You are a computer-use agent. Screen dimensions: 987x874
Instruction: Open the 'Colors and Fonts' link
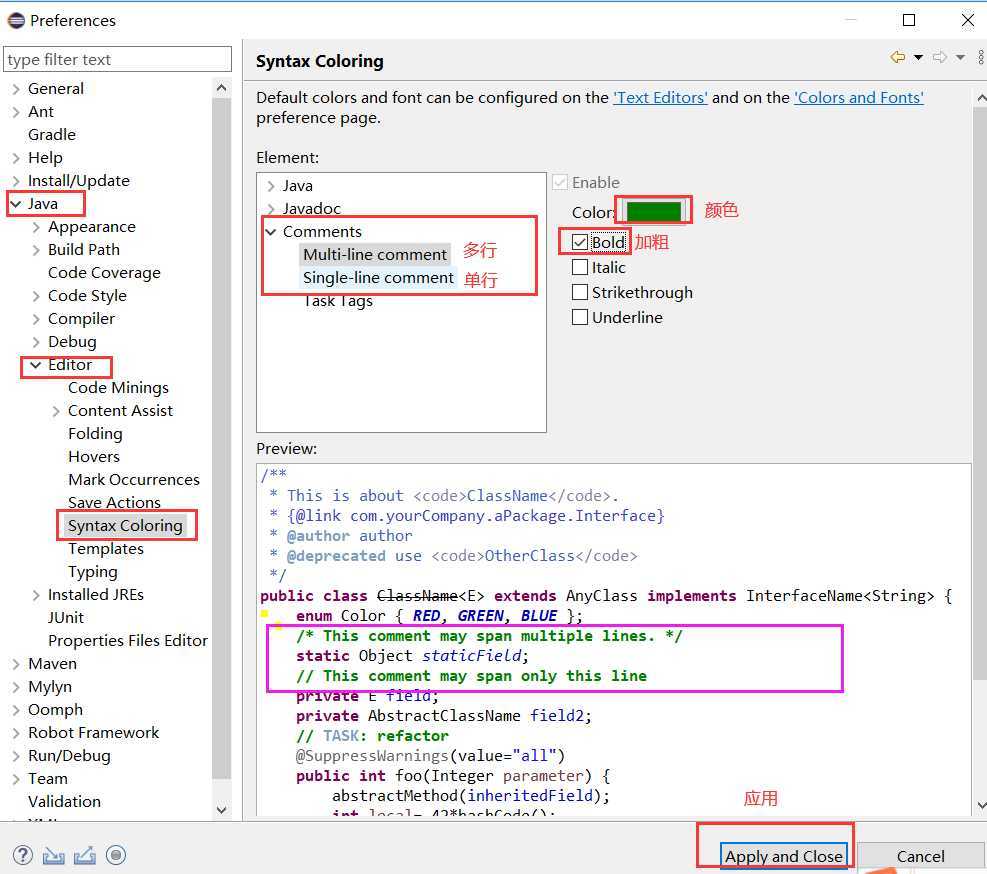[x=859, y=98]
